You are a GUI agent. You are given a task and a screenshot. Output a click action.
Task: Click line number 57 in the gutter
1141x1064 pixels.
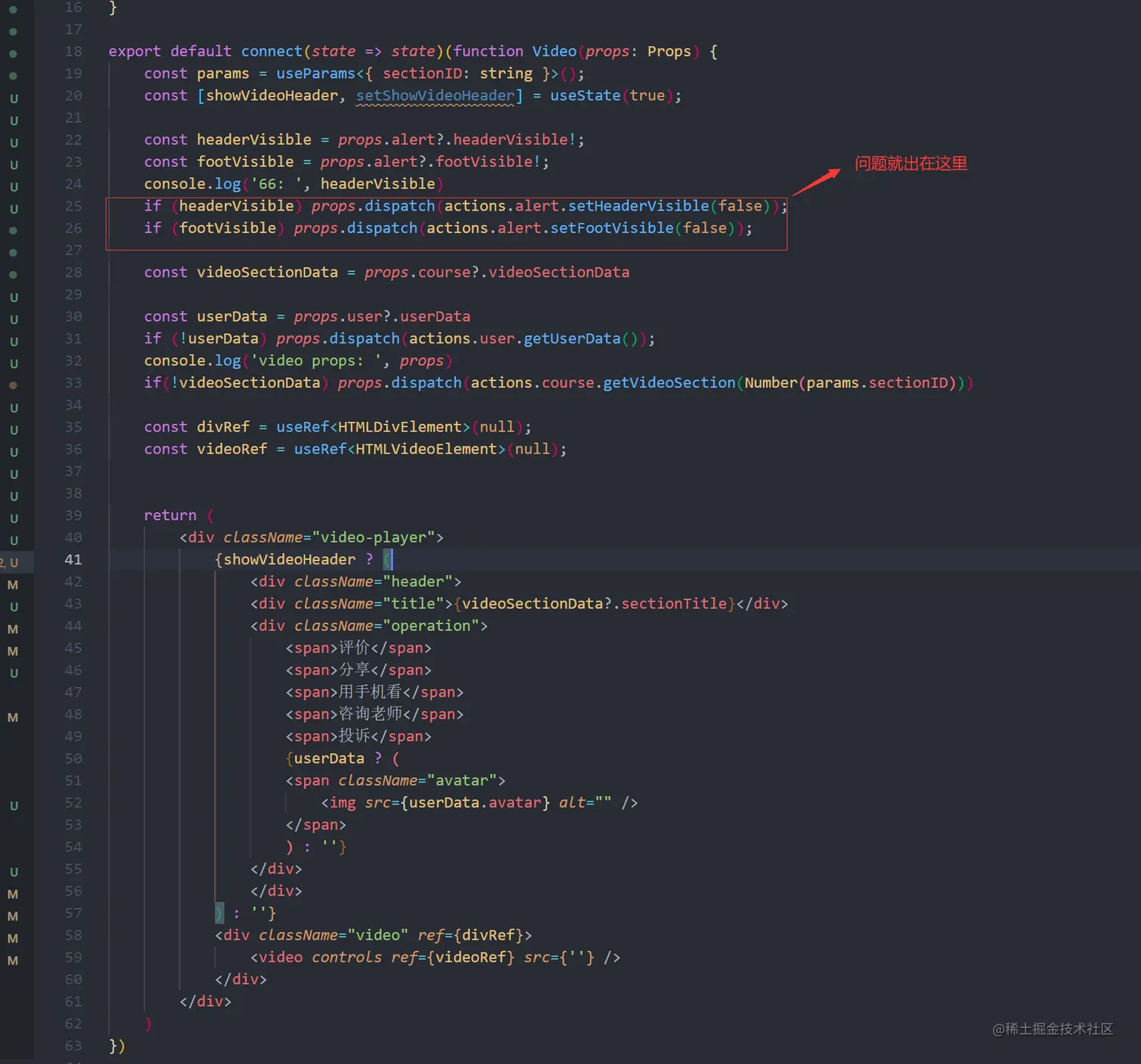pos(73,913)
